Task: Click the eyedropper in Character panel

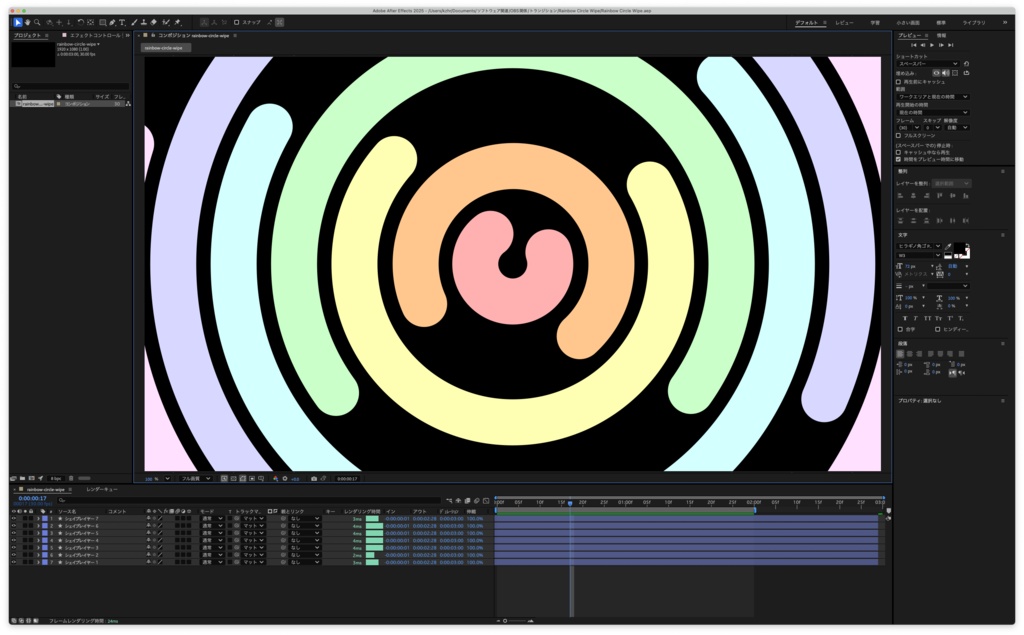Action: (x=948, y=246)
